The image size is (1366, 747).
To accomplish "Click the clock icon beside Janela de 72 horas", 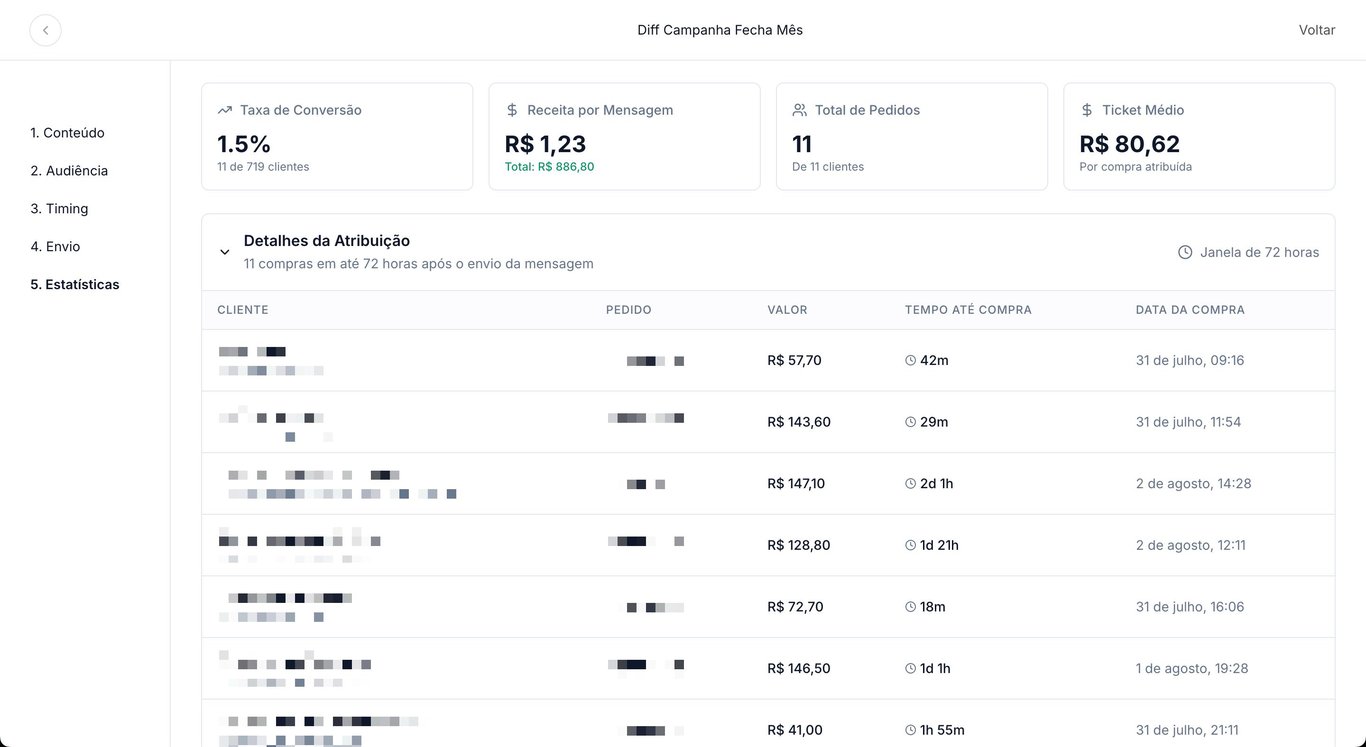I will [1185, 252].
